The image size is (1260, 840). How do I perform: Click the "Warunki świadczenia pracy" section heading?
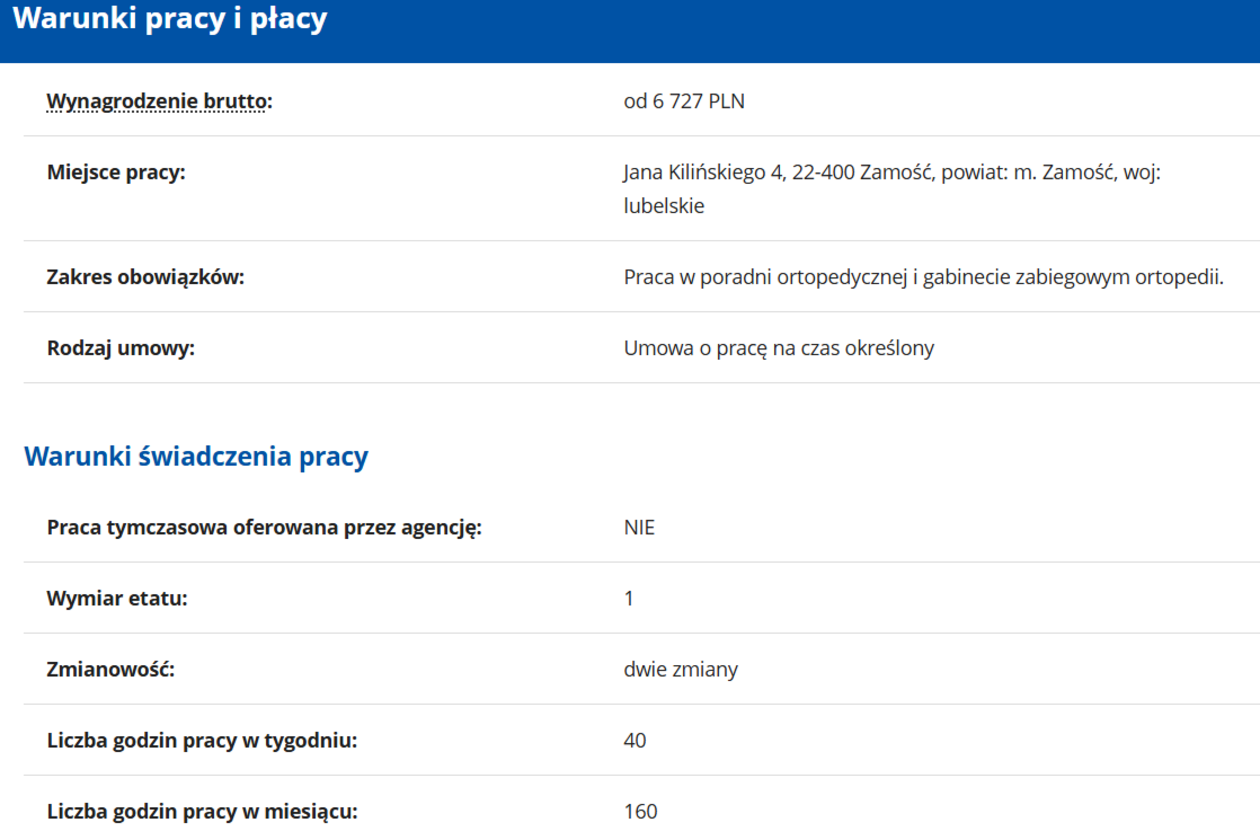tap(196, 456)
